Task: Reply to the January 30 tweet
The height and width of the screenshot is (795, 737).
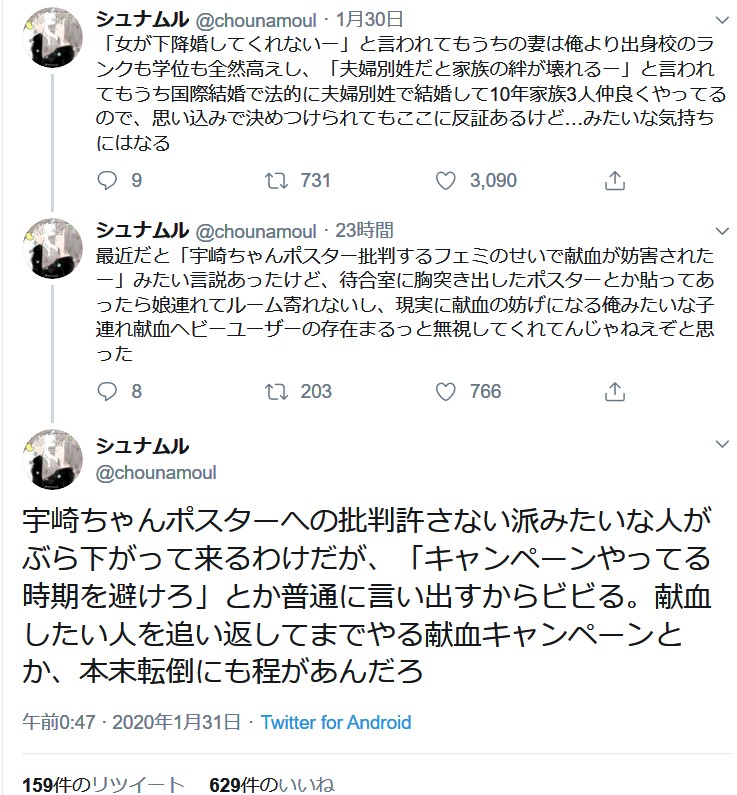Action: [x=108, y=181]
